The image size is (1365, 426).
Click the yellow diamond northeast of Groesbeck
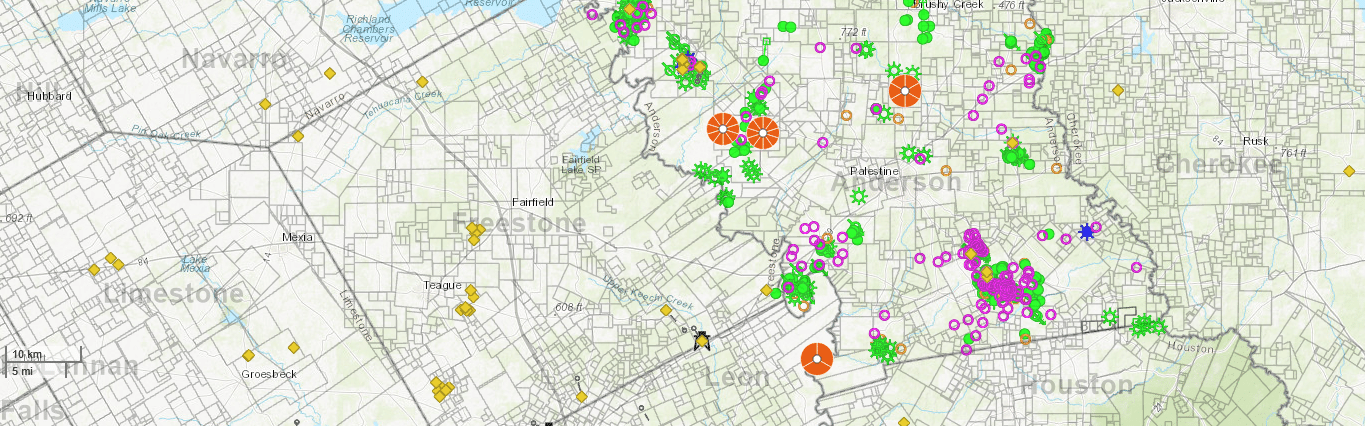click(294, 347)
